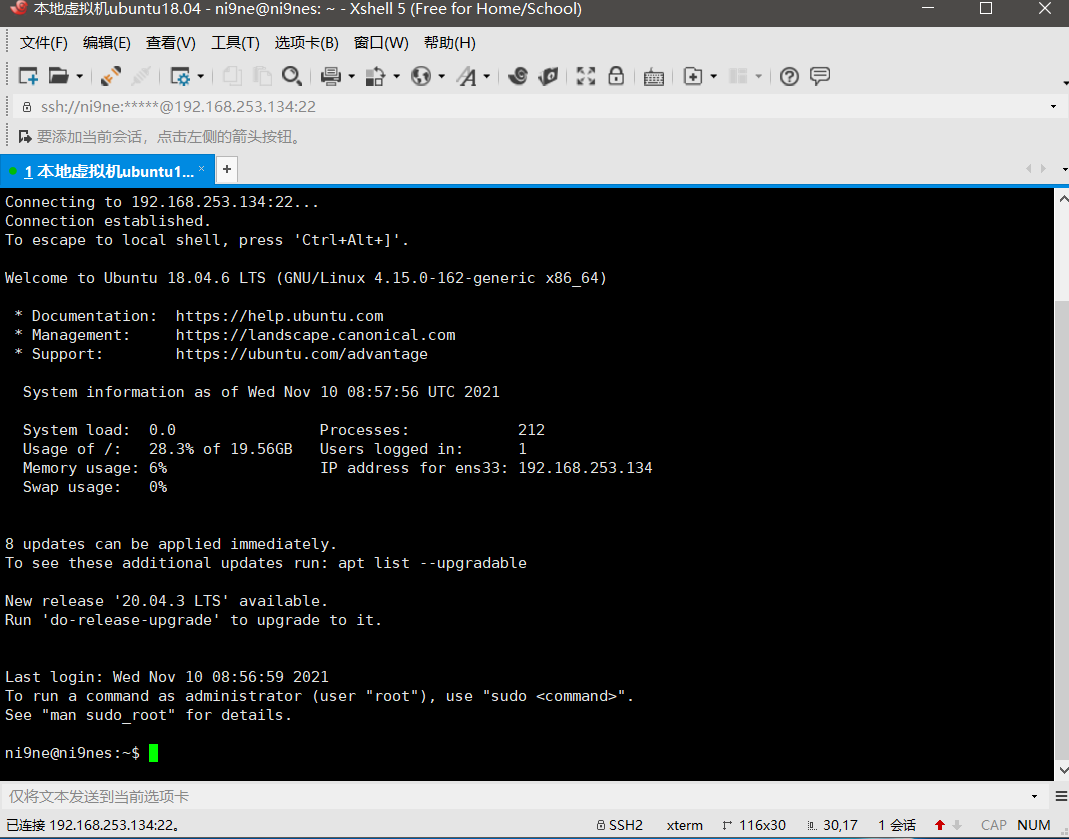The height and width of the screenshot is (839, 1069).
Task: Expand the send-text bar dropdown arrow
Action: pyautogui.click(x=1034, y=797)
